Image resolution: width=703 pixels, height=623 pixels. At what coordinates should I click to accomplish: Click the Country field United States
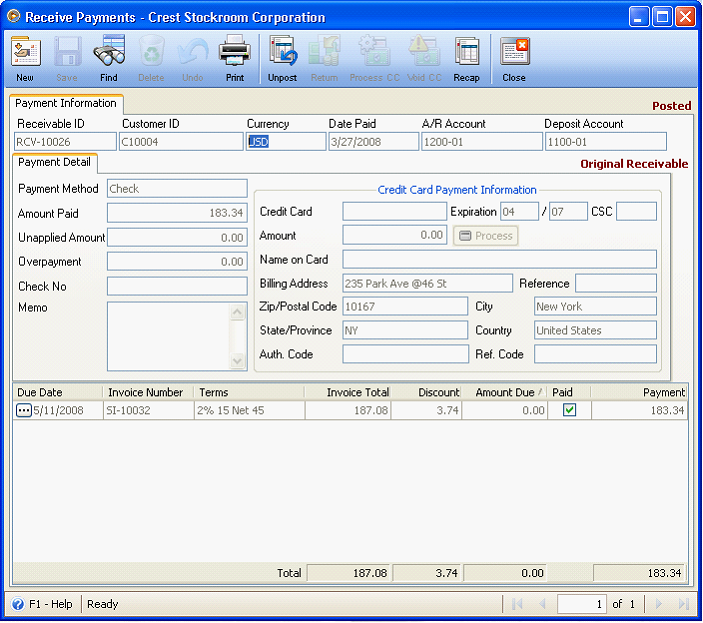pyautogui.click(x=595, y=330)
